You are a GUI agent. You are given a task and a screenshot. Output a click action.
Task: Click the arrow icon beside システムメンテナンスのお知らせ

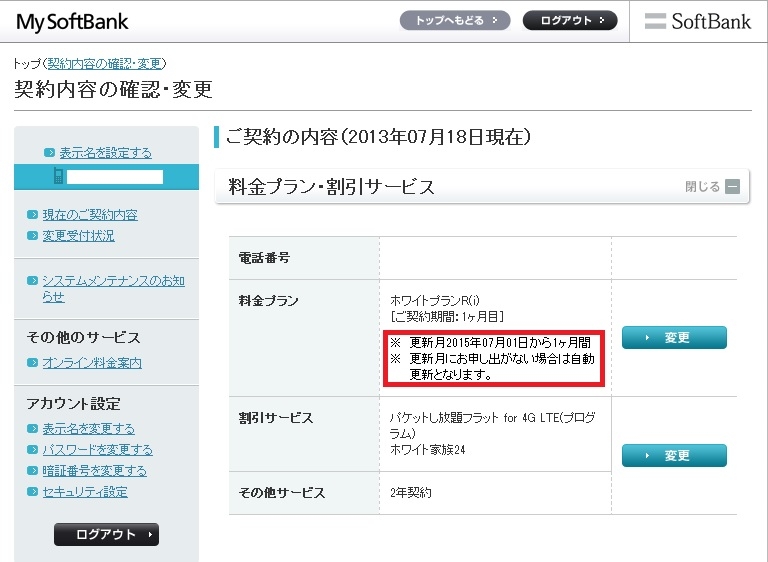click(32, 280)
